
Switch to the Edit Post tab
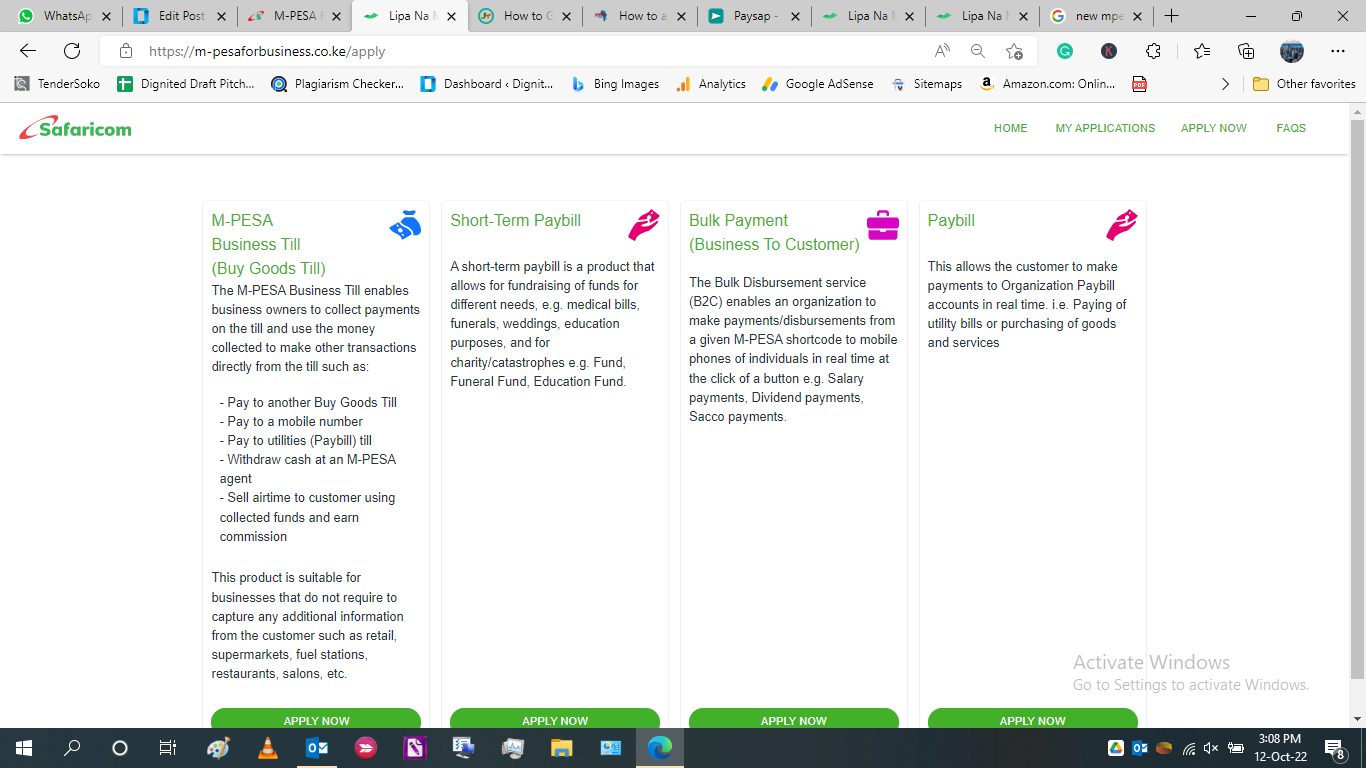pos(181,16)
